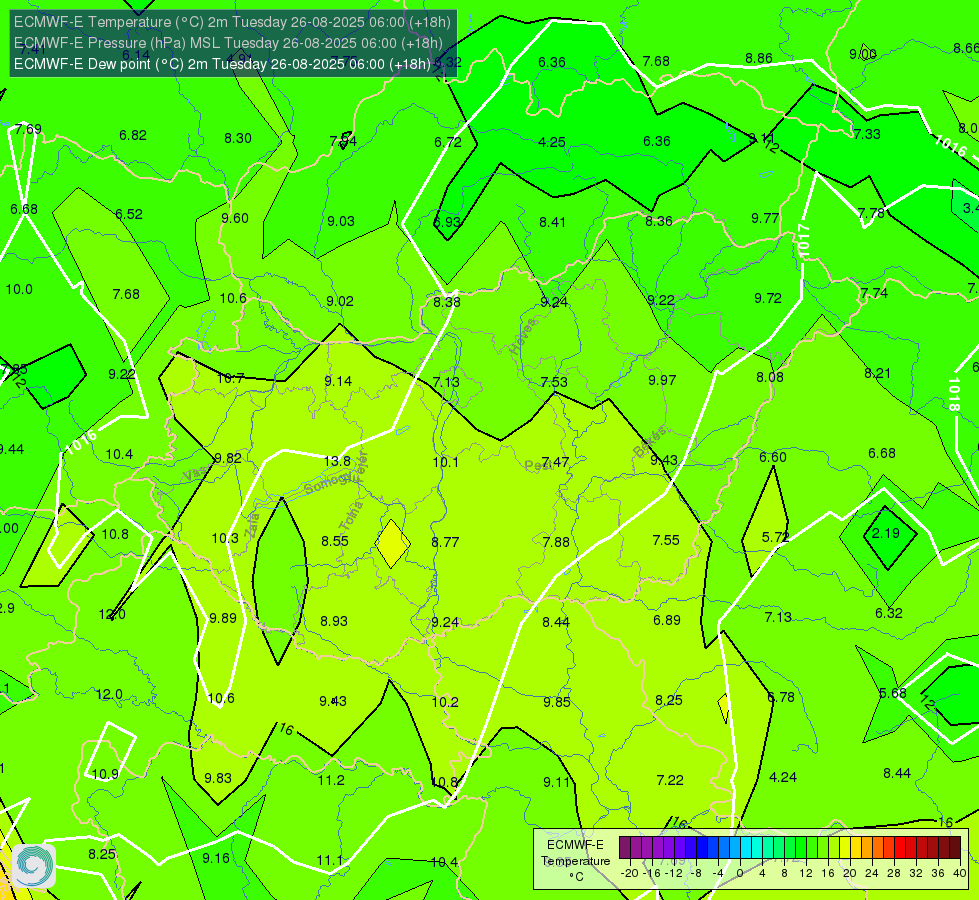
Task: Click the small bright yellow diamond temperature contour
Action: pyautogui.click(x=392, y=543)
